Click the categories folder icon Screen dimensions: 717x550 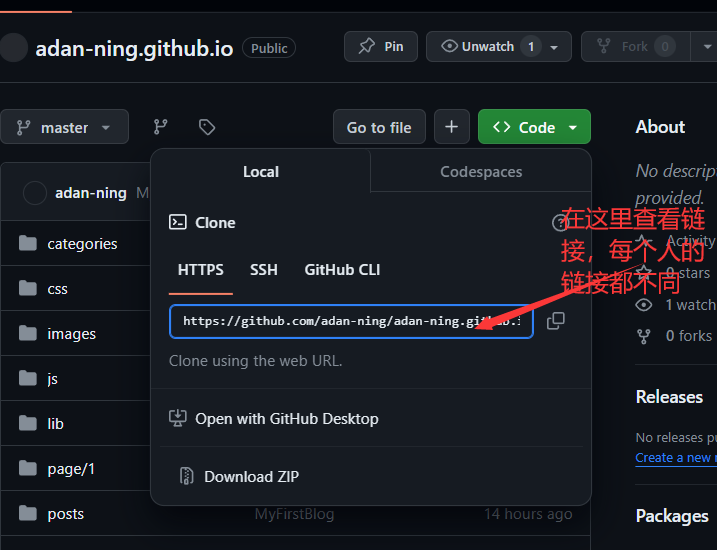pos(28,243)
